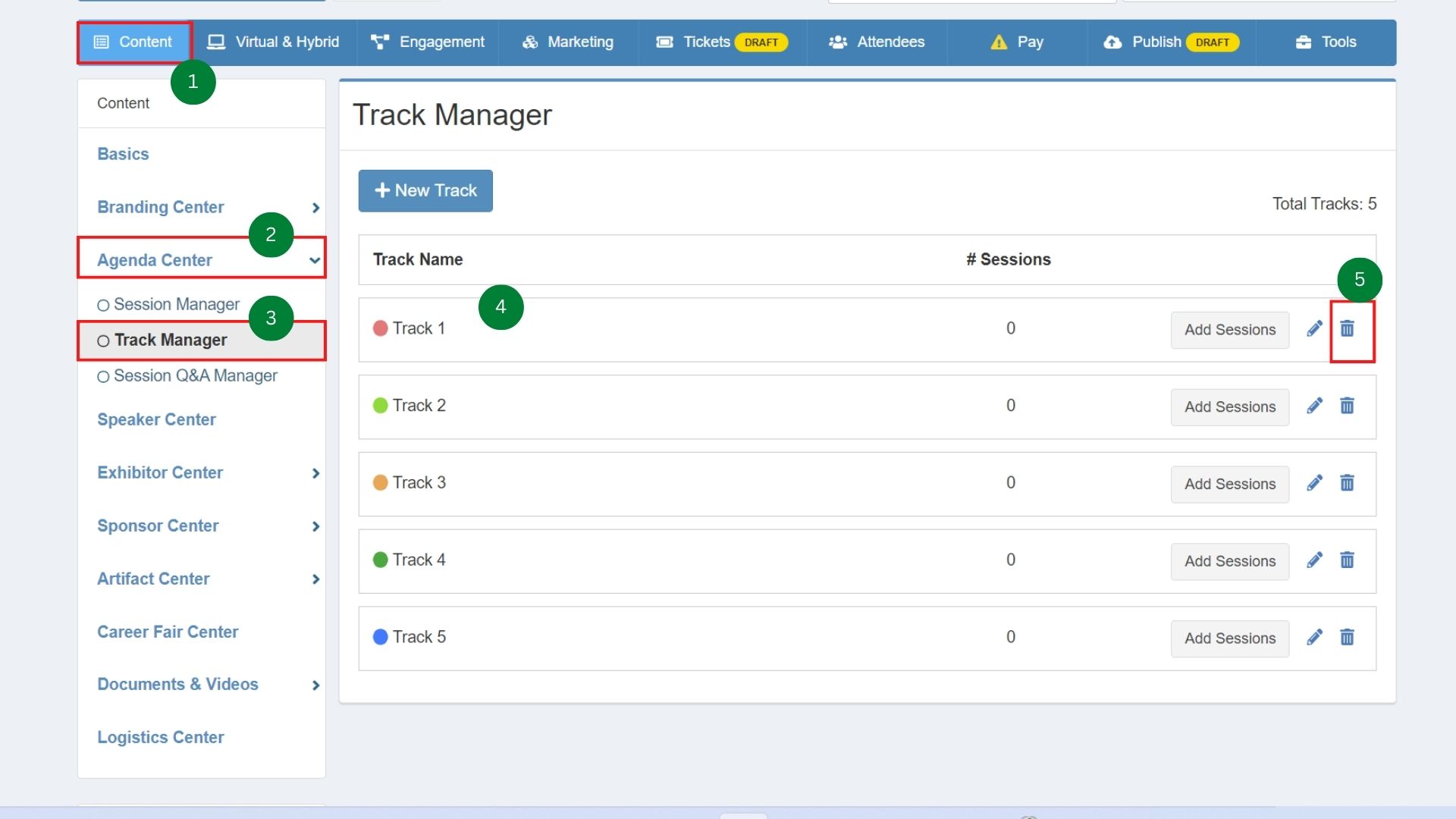Click the pencil icon for Track 1
The height and width of the screenshot is (819, 1456).
pyautogui.click(x=1314, y=329)
